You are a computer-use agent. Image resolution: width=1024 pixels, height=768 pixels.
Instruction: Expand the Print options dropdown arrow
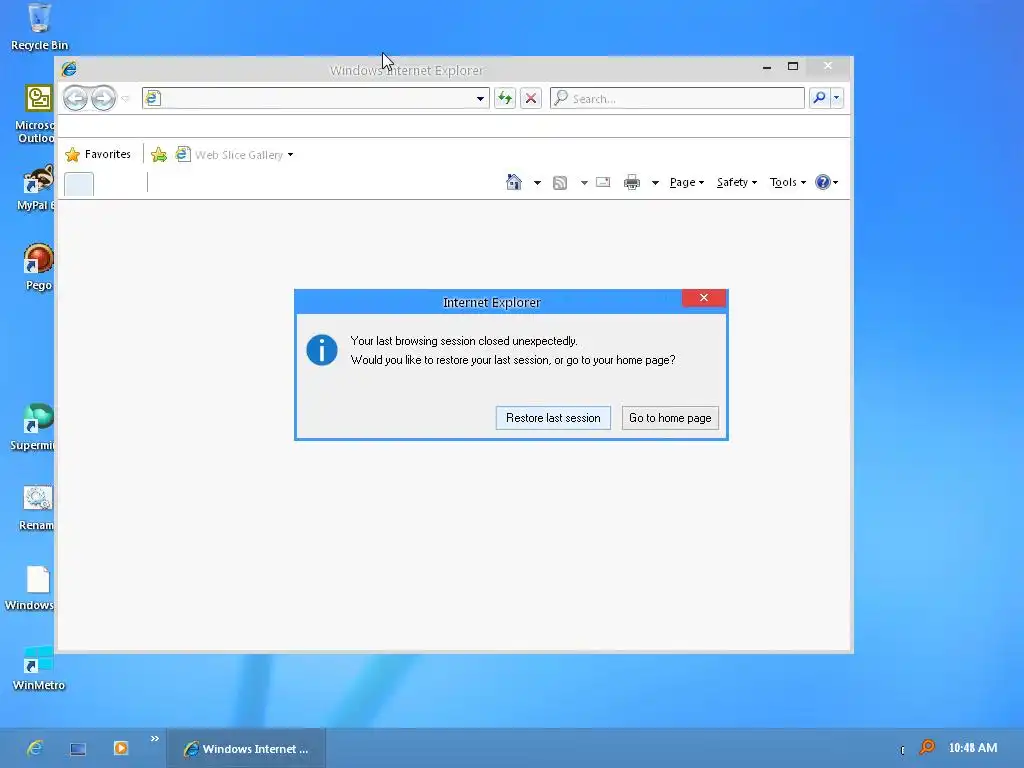tap(654, 183)
